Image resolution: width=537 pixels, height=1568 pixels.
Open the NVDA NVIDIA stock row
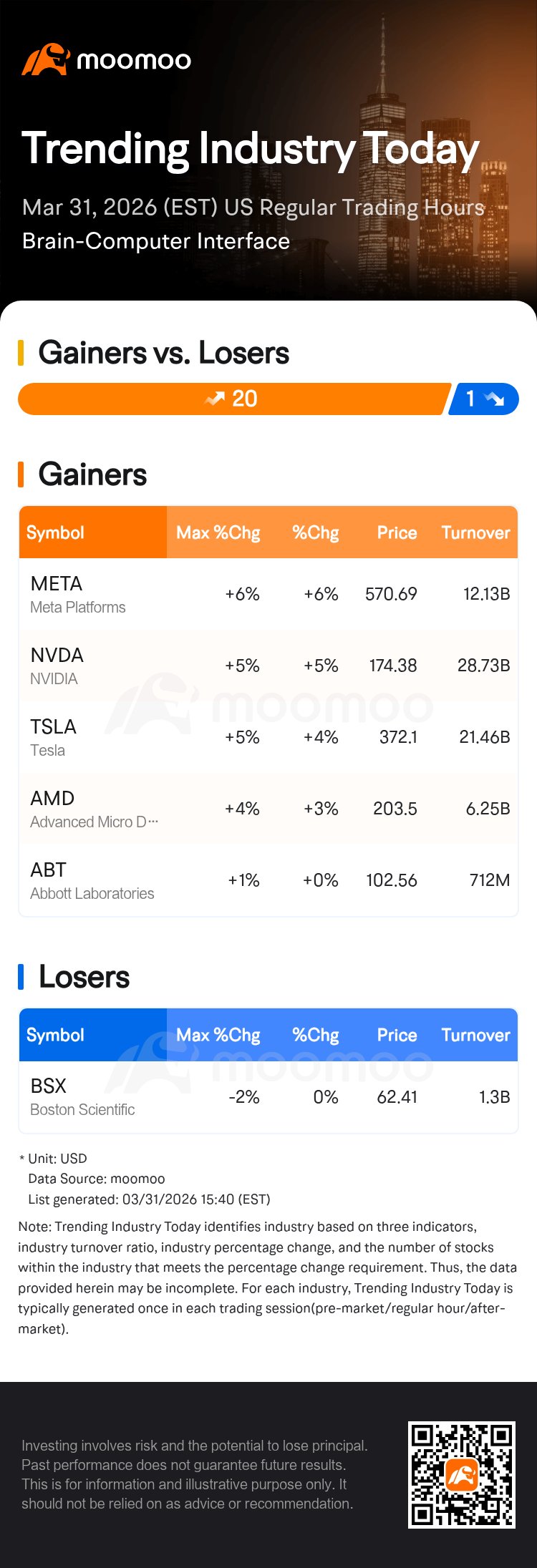click(x=268, y=666)
